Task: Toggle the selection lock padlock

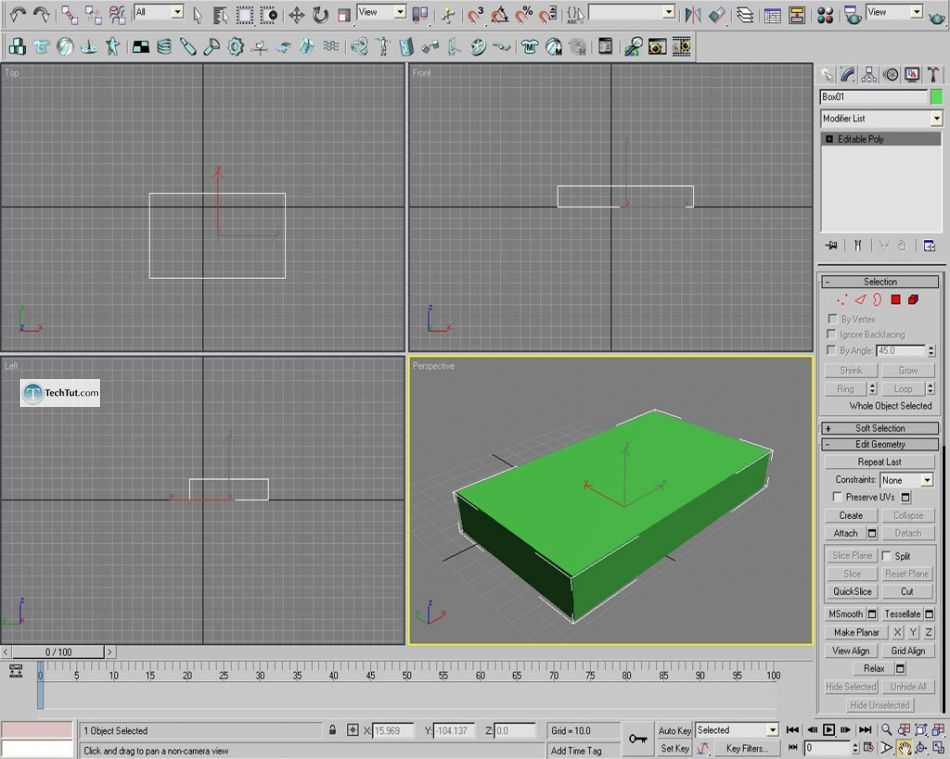Action: 333,730
